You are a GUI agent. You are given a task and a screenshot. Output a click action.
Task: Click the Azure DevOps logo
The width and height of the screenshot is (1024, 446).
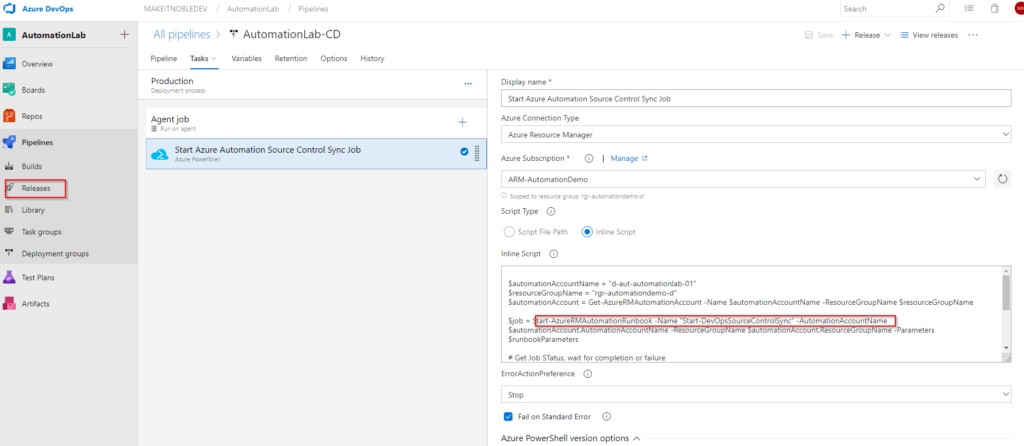point(10,9)
